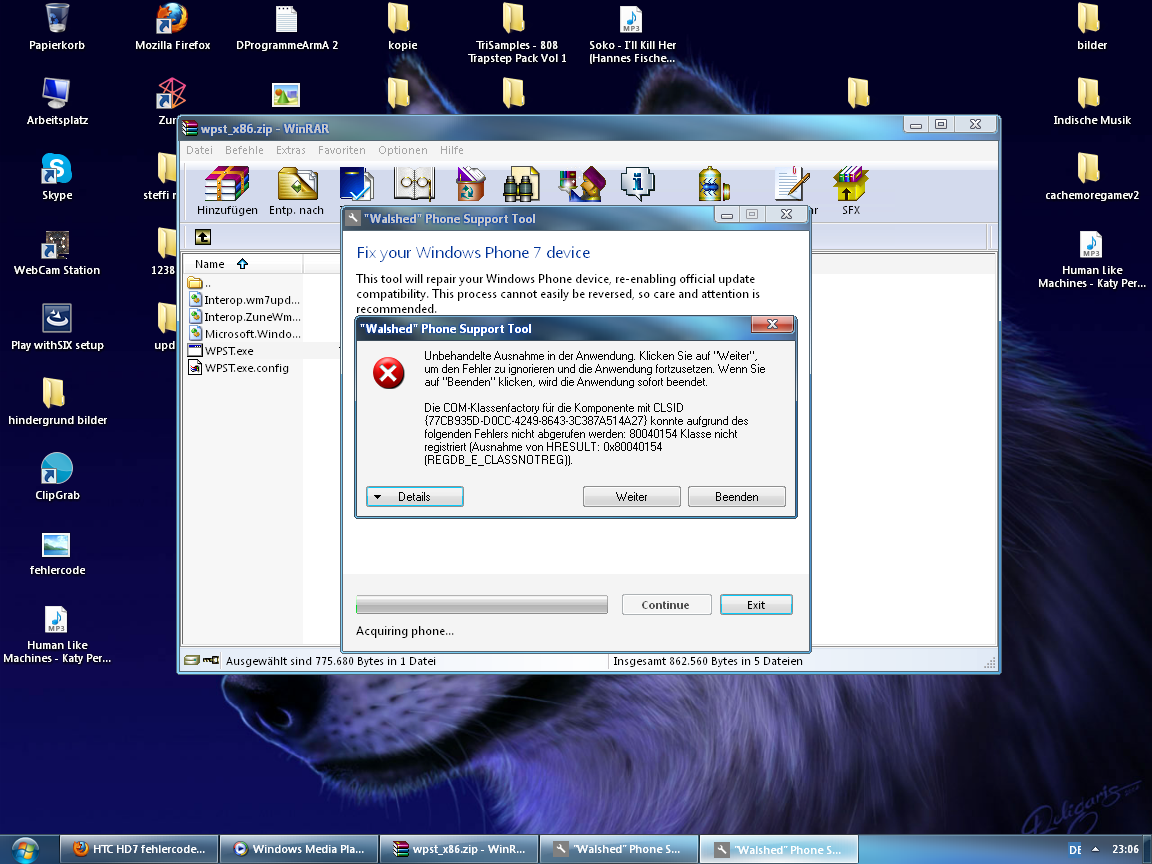Open the Datei menu in WinRAR

click(x=199, y=150)
